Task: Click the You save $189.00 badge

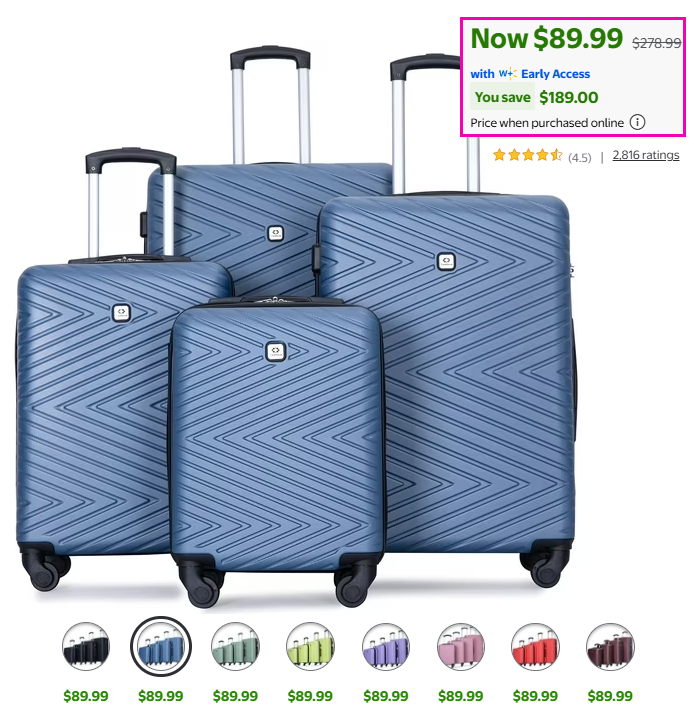Action: (x=534, y=97)
